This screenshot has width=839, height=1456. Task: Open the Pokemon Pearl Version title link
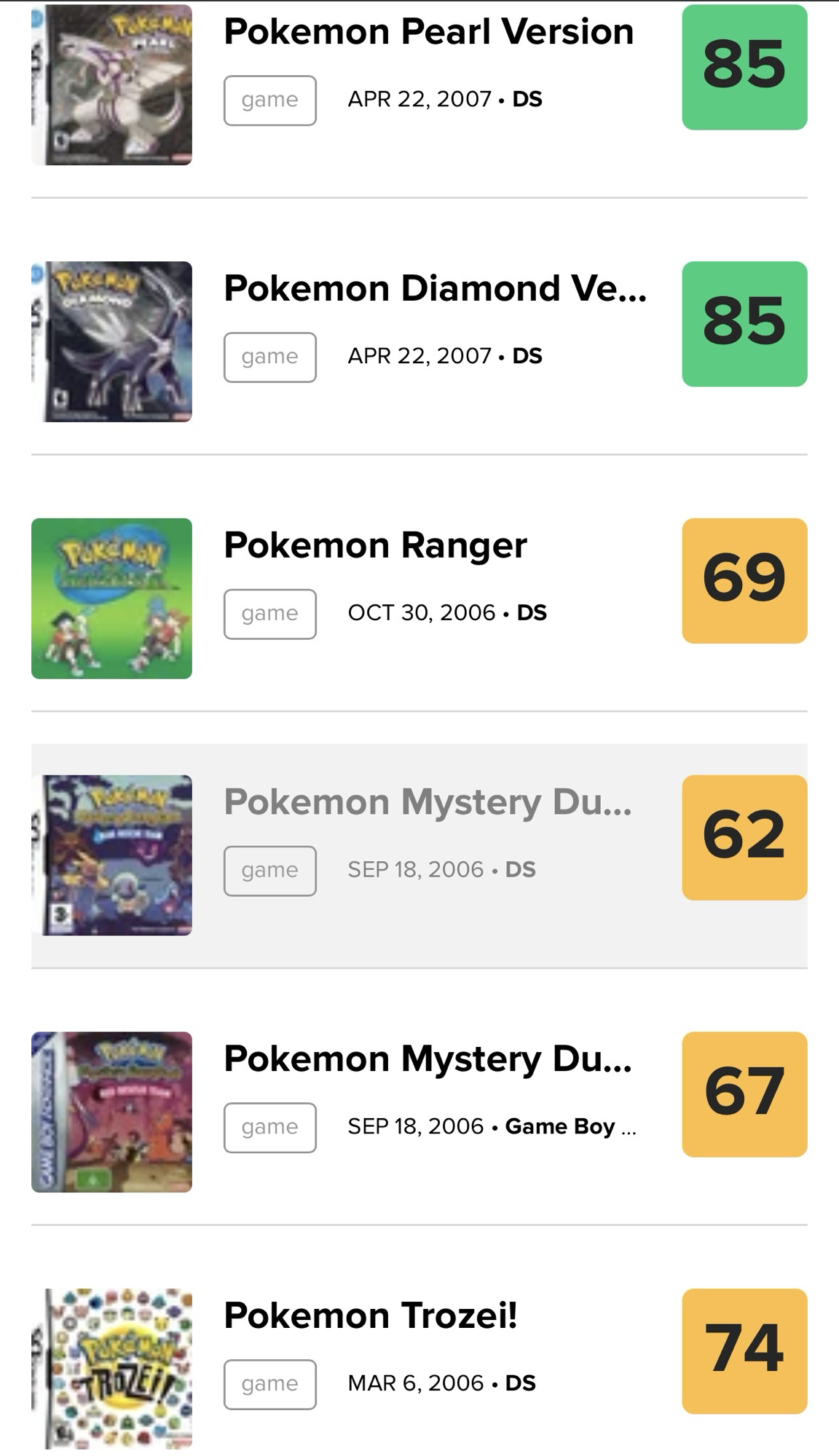pyautogui.click(x=428, y=32)
